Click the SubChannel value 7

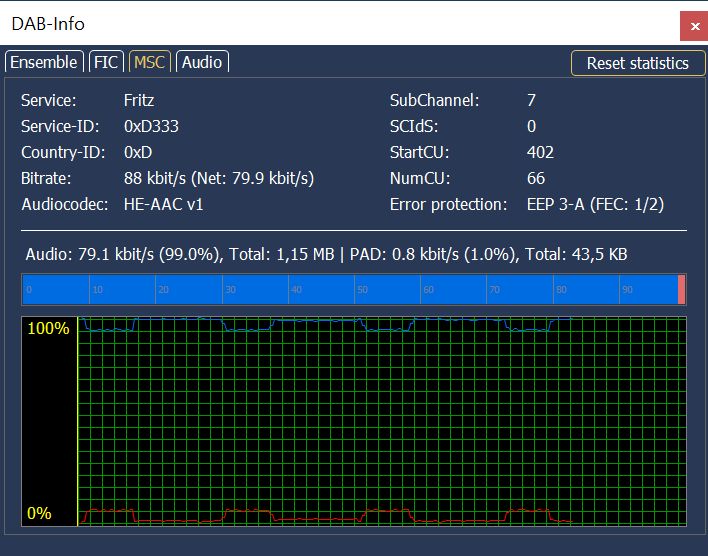tap(531, 100)
